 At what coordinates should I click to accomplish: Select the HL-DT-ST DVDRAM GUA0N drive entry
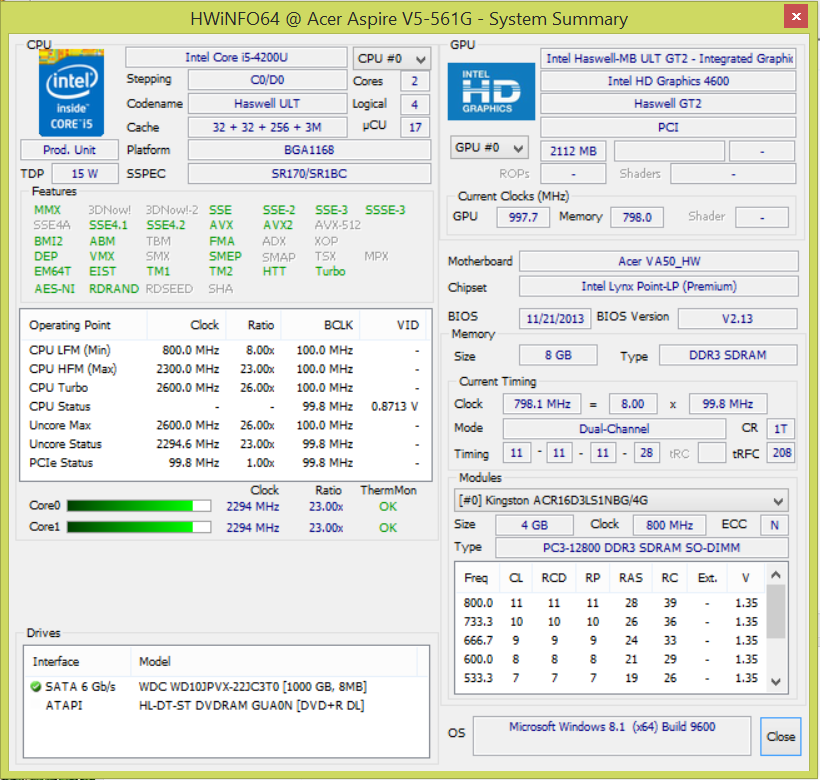pos(226,705)
